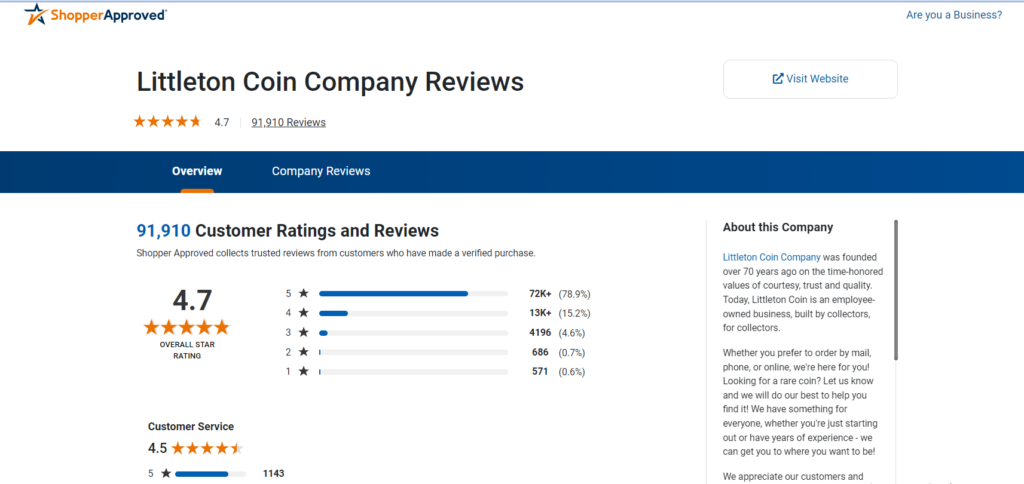Click the (4.6%) percentage text

[571, 333]
